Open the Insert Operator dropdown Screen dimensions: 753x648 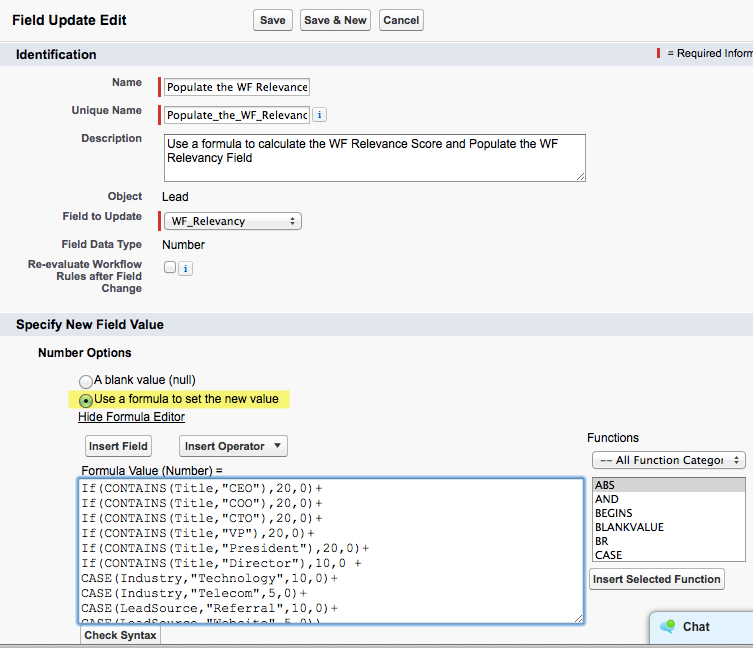tap(233, 446)
